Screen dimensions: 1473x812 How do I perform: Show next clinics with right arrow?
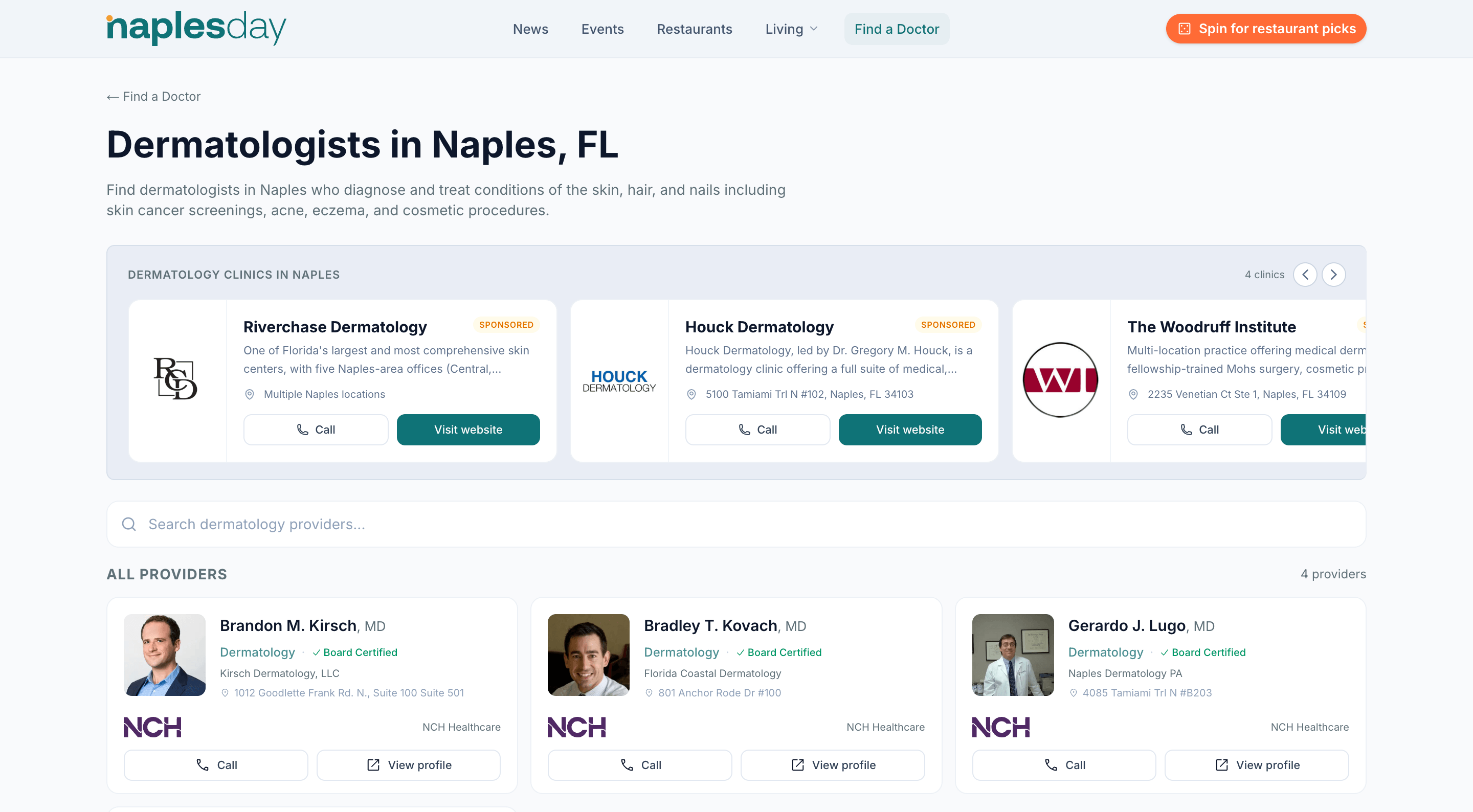coord(1333,275)
